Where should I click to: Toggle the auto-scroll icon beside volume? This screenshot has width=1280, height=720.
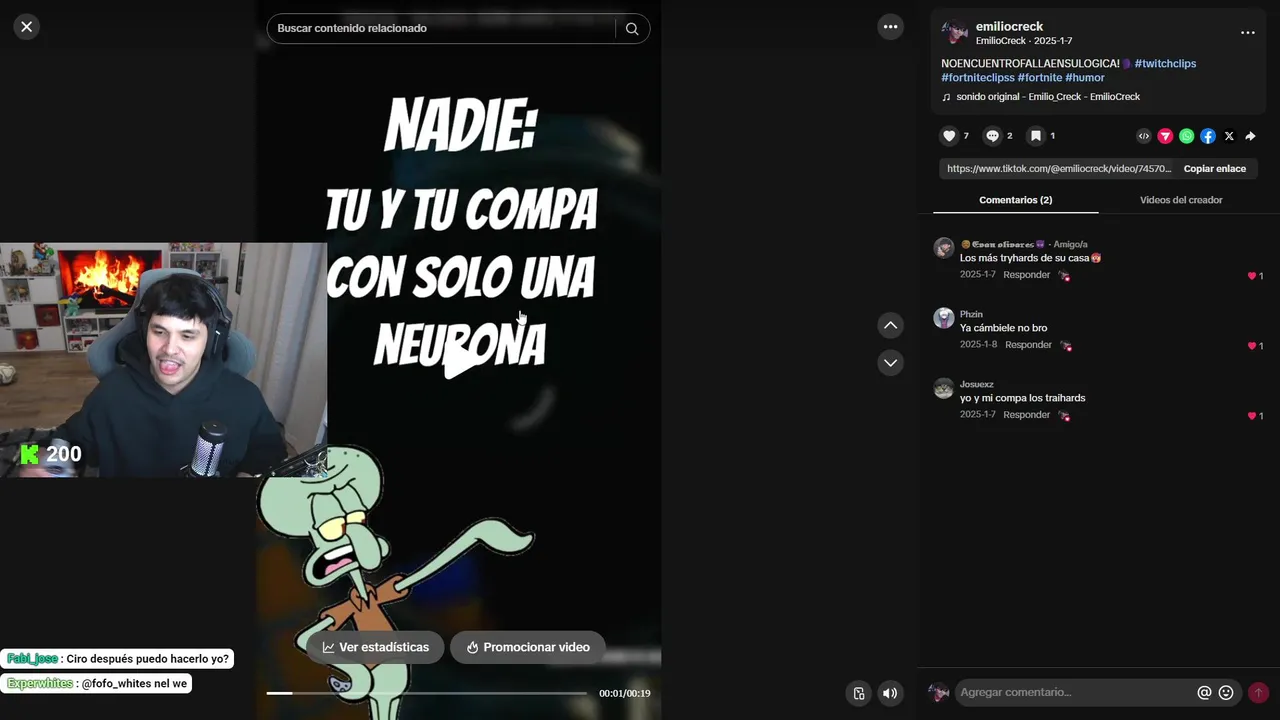859,693
